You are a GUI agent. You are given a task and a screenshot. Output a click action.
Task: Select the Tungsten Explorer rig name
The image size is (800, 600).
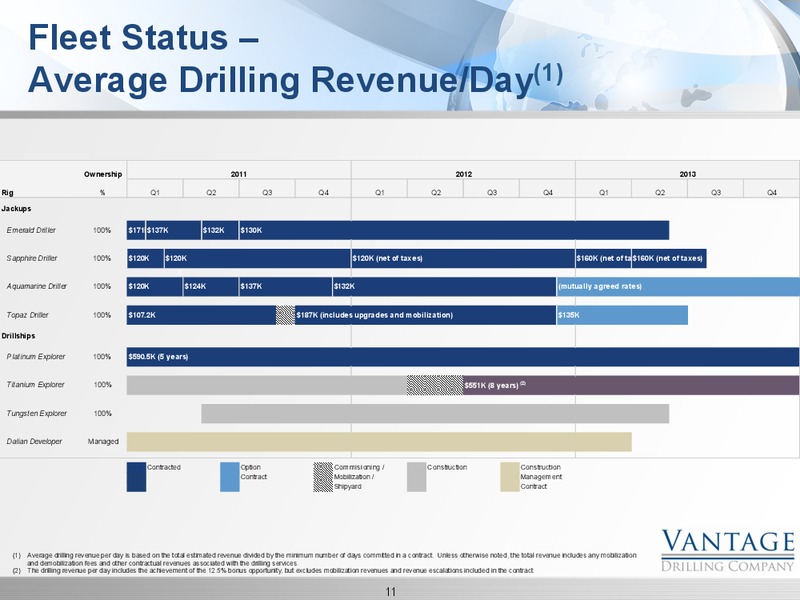coord(37,413)
